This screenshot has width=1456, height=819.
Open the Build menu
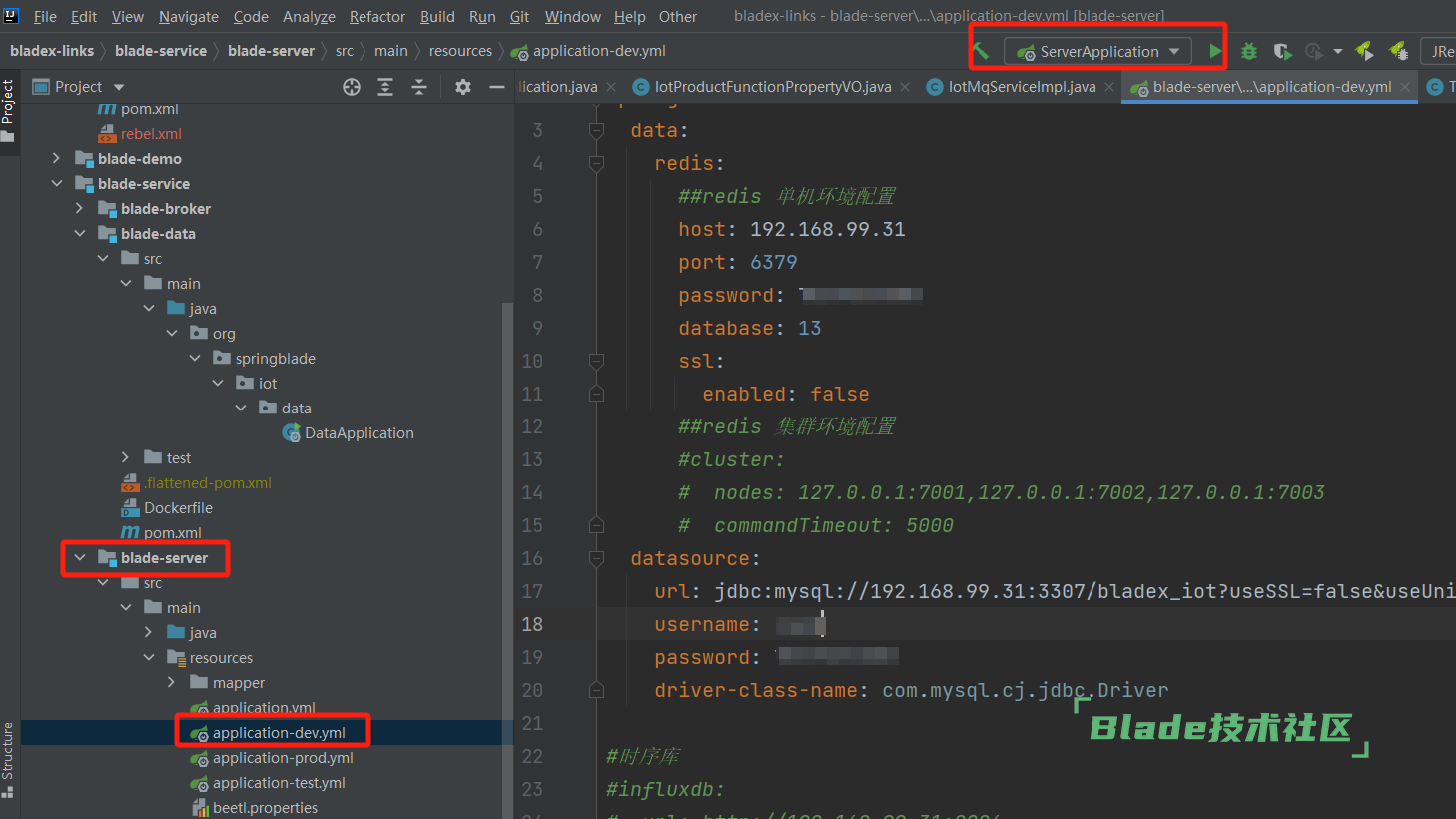(437, 17)
